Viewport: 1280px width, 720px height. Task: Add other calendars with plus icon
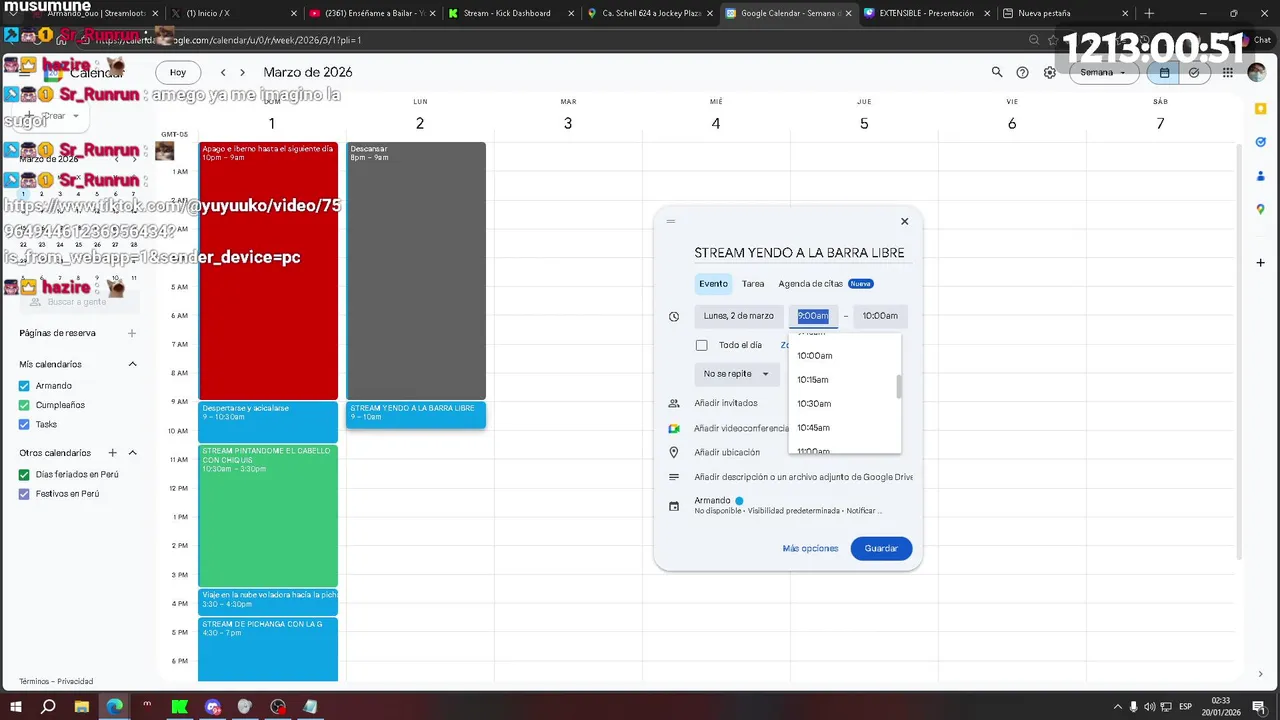[x=113, y=453]
